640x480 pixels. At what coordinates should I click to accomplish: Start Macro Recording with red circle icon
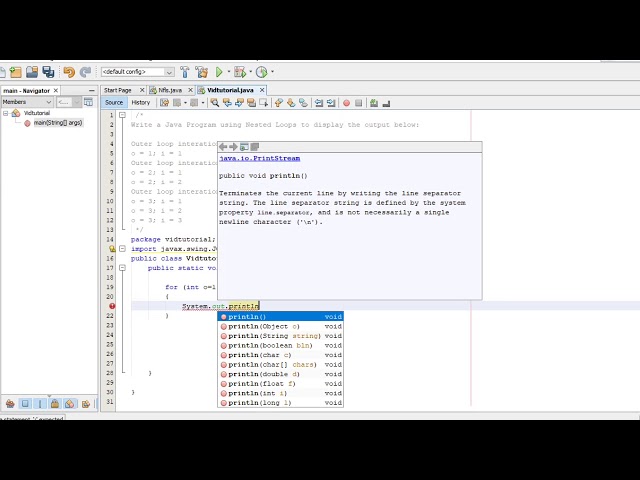click(x=347, y=103)
